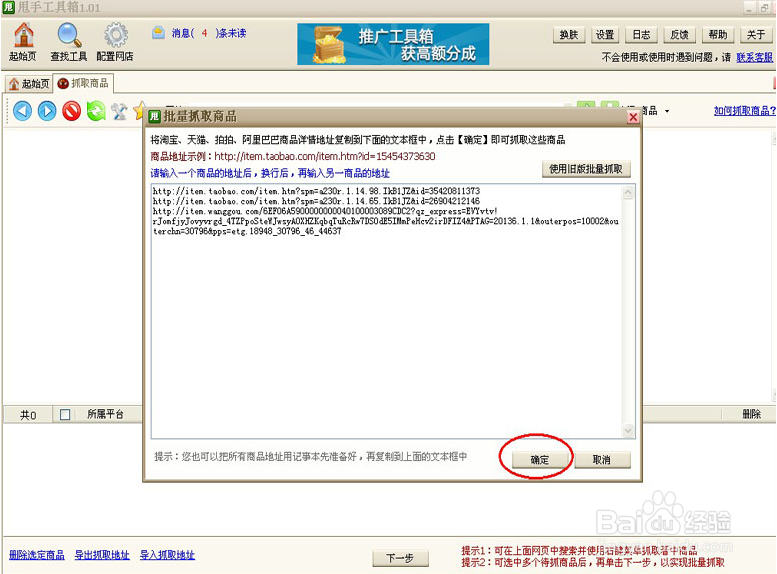Click the example URL item.taobao.com text
Image resolution: width=777 pixels, height=574 pixels.
(x=325, y=156)
